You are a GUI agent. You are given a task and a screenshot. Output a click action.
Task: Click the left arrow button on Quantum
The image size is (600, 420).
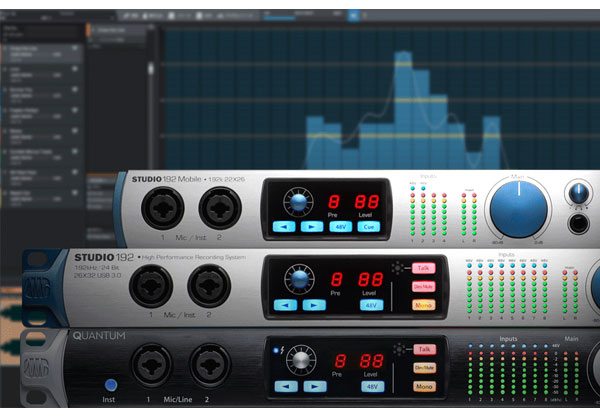(x=286, y=386)
